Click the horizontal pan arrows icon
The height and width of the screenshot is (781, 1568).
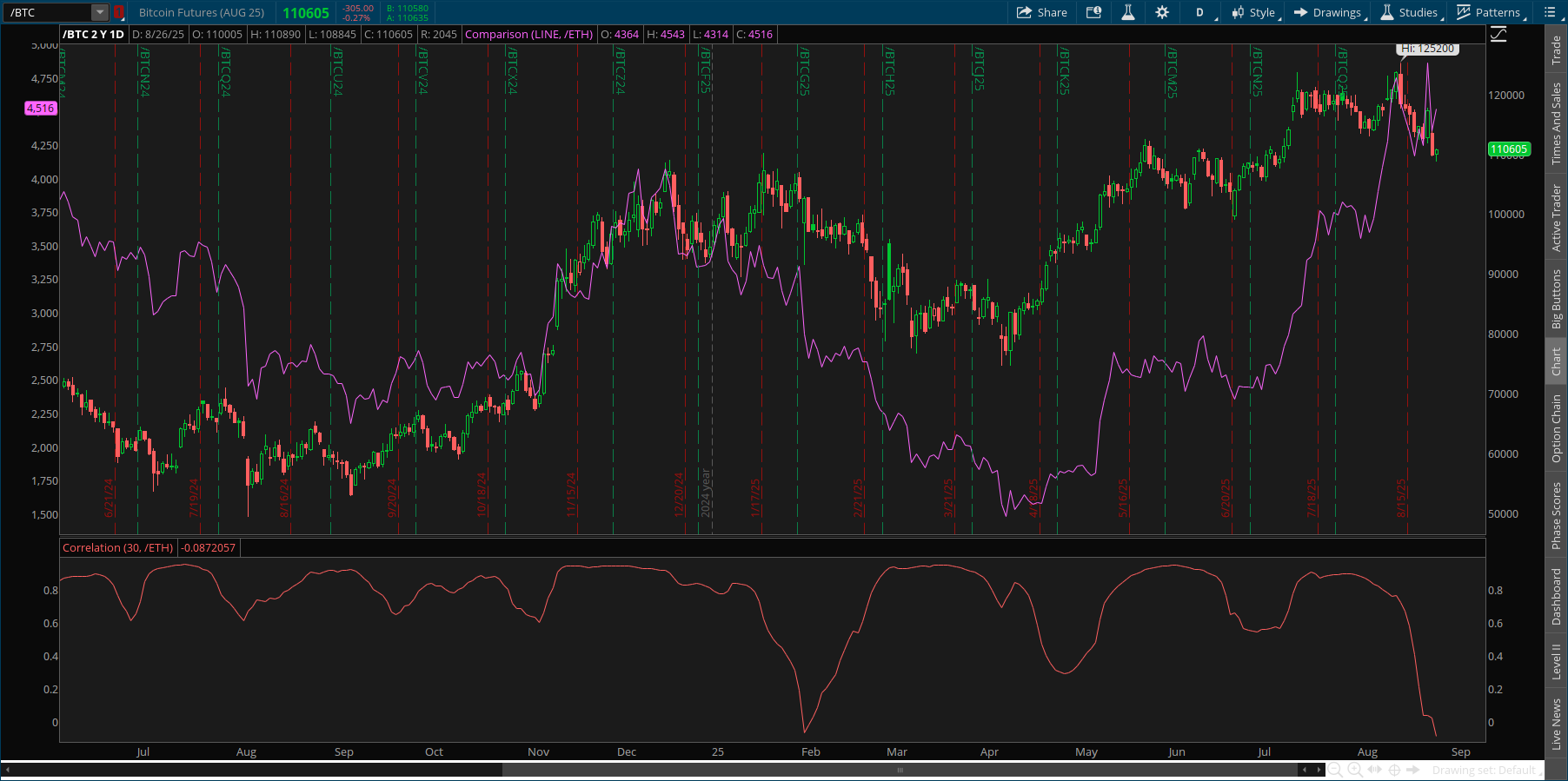(1374, 770)
